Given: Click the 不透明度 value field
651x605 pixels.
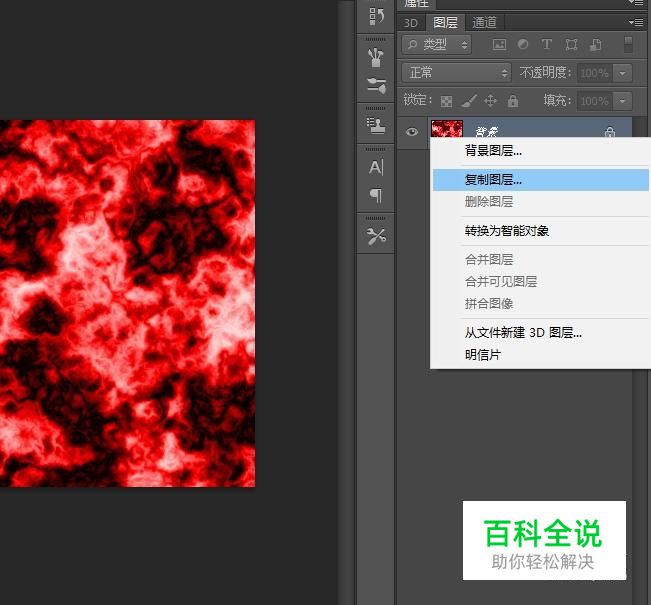Looking at the screenshot, I should (x=595, y=73).
